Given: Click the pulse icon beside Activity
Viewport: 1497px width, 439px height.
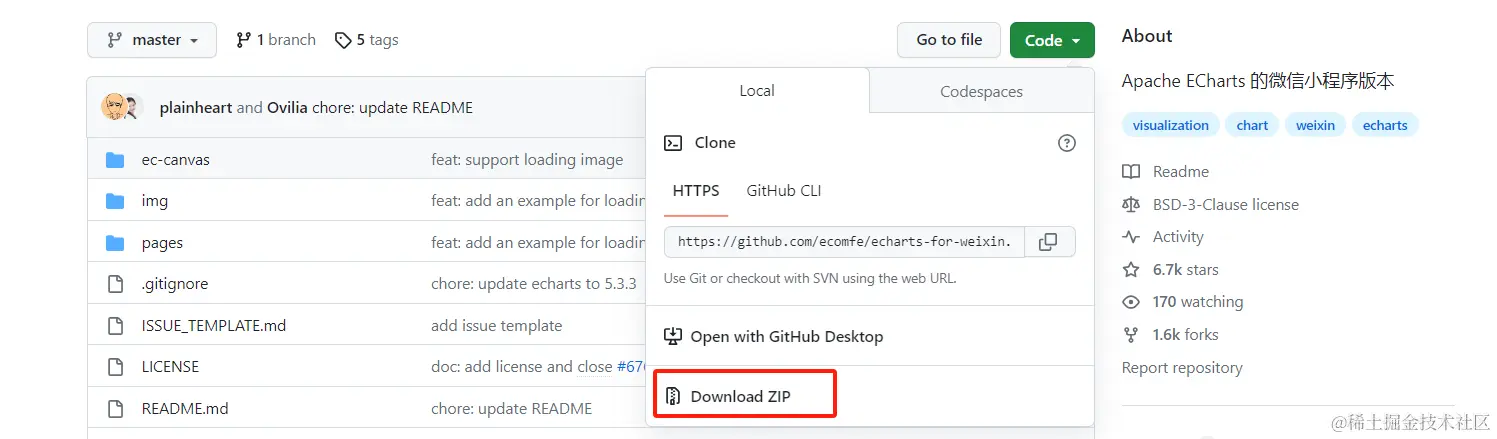Looking at the screenshot, I should (1131, 237).
